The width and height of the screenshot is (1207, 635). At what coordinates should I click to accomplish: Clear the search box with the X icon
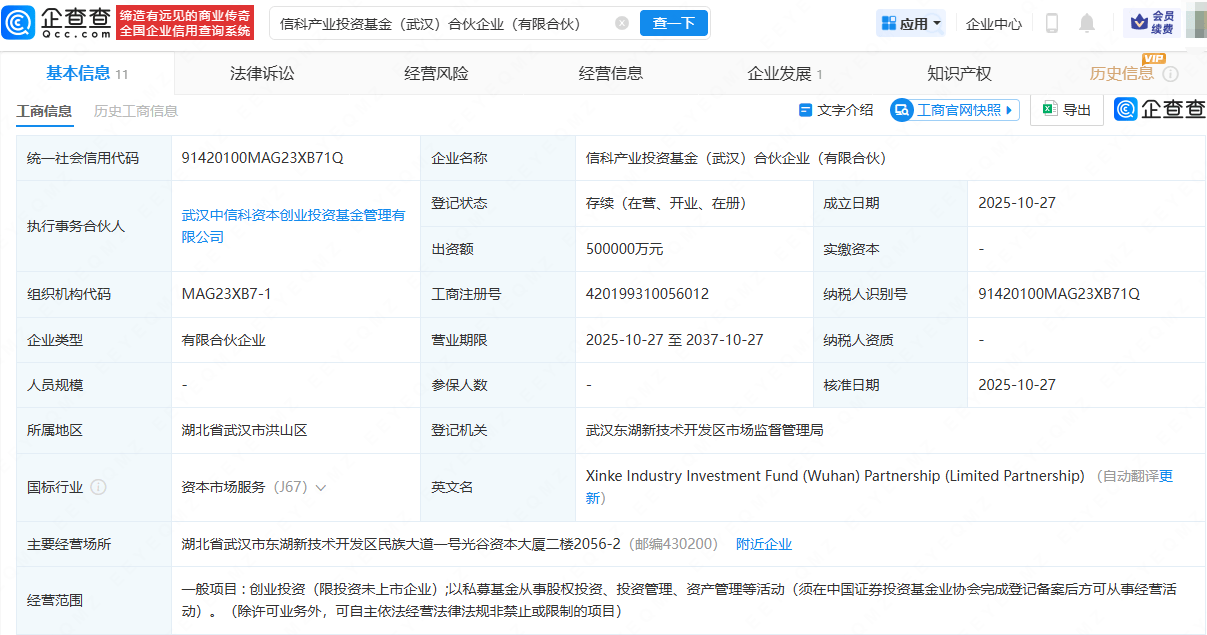(x=622, y=23)
